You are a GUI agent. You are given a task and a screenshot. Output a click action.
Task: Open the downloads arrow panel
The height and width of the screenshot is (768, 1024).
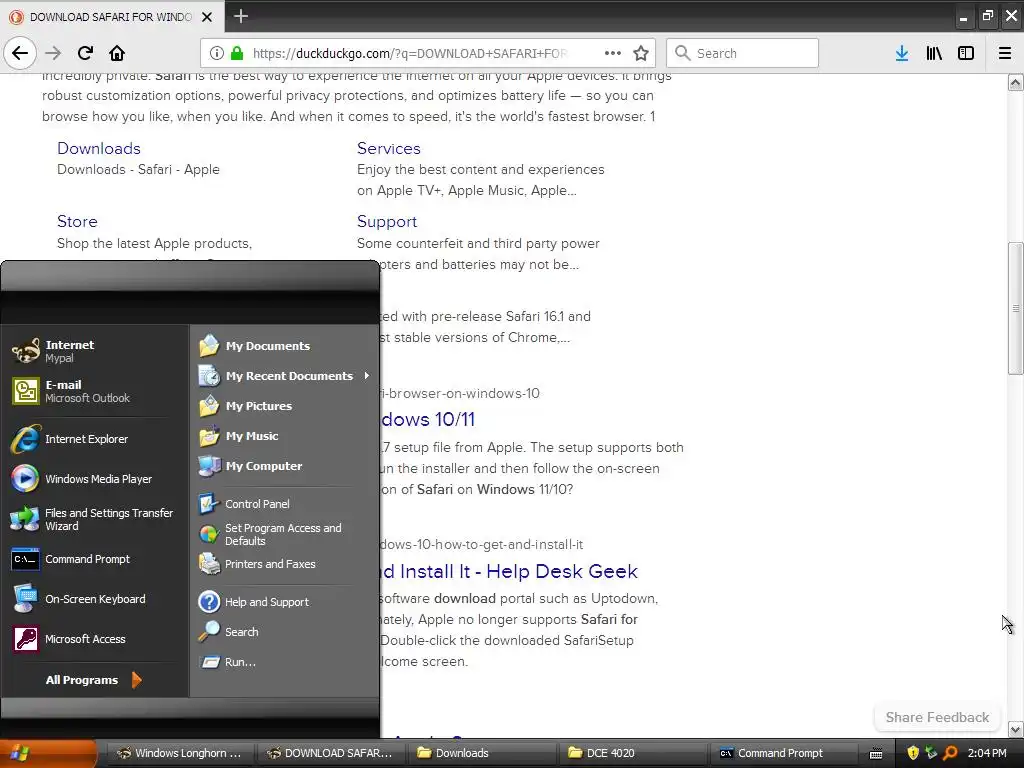pyautogui.click(x=902, y=53)
